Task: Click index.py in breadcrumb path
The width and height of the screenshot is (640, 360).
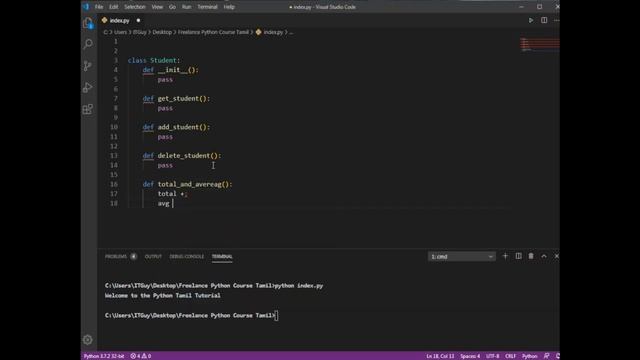Action: (x=273, y=32)
